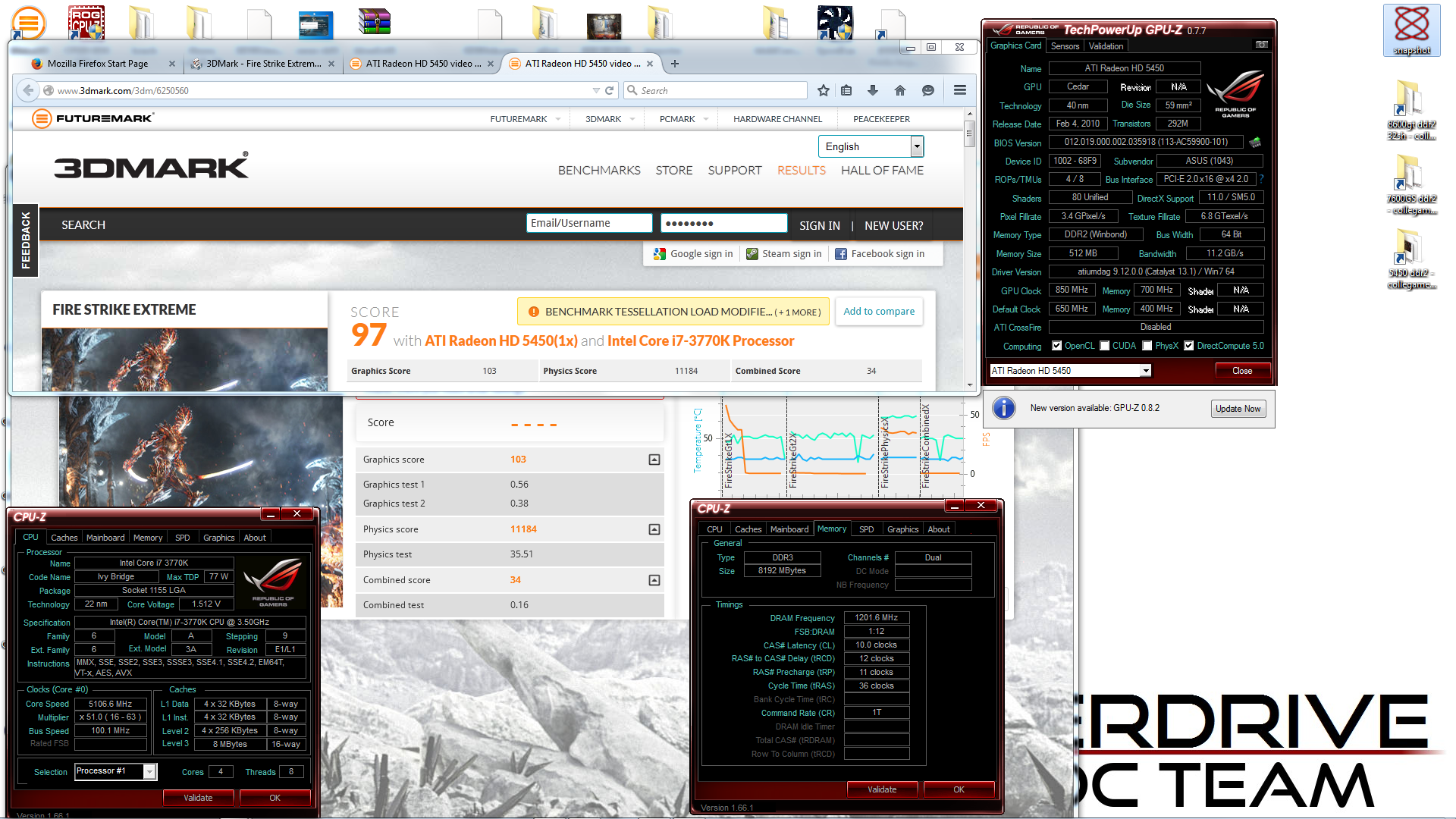Image resolution: width=1456 pixels, height=819 pixels.
Task: Click GPU-Z screenshot camera icon
Action: click(x=1262, y=45)
